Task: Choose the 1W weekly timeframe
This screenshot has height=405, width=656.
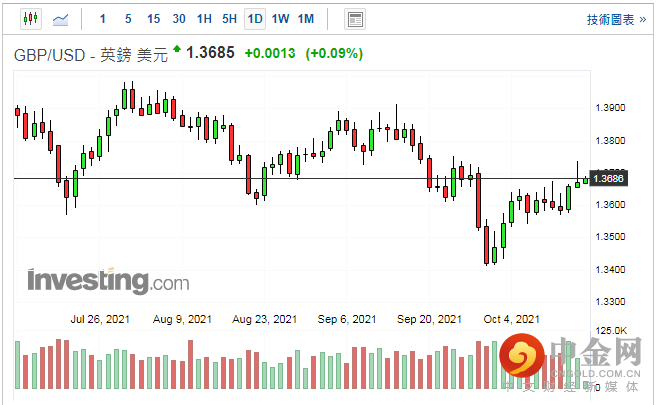Action: [280, 19]
